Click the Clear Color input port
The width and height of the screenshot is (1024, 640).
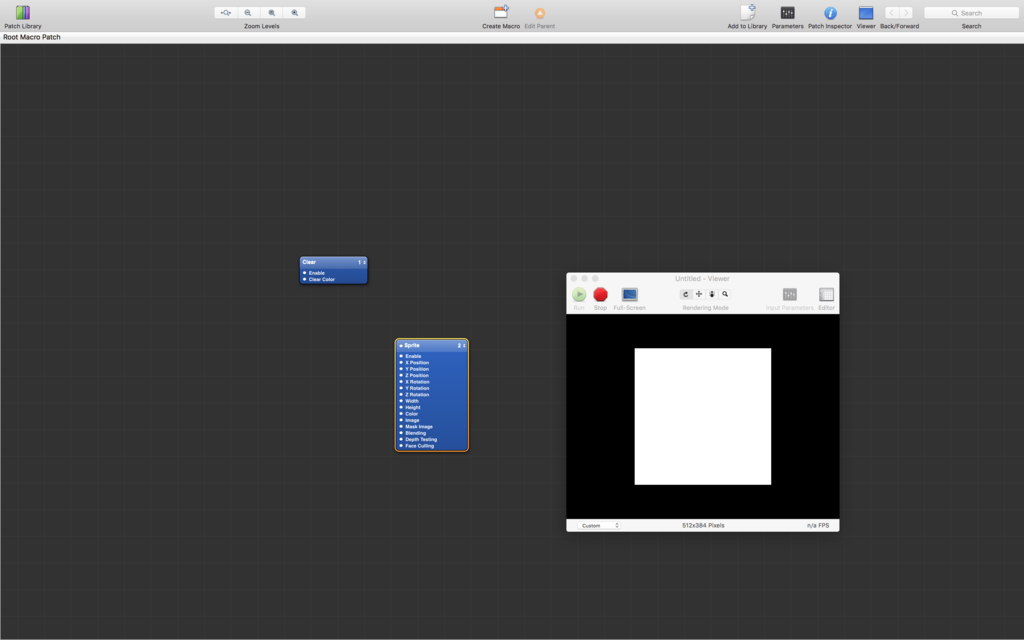coord(304,280)
